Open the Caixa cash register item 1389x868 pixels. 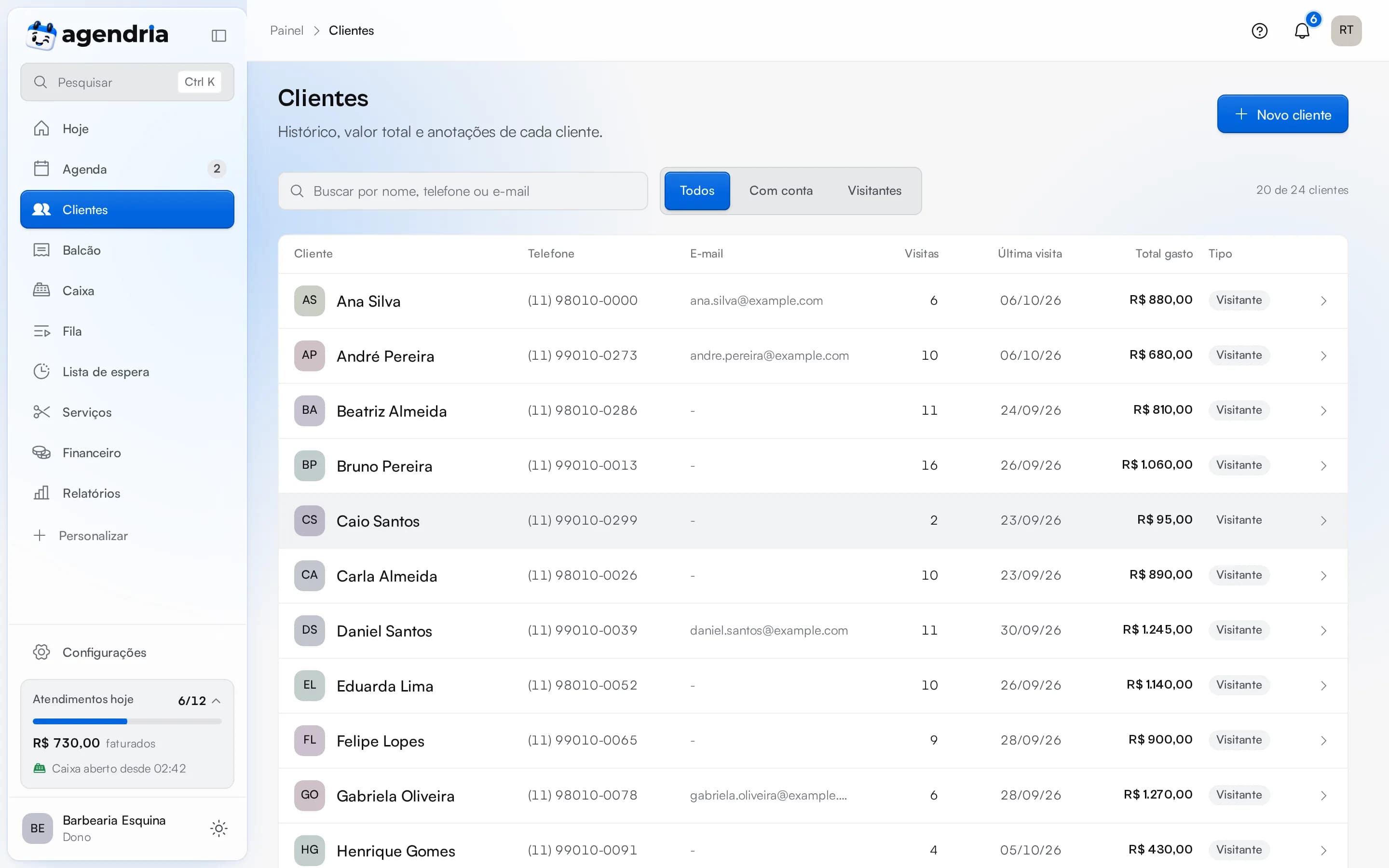(x=127, y=290)
